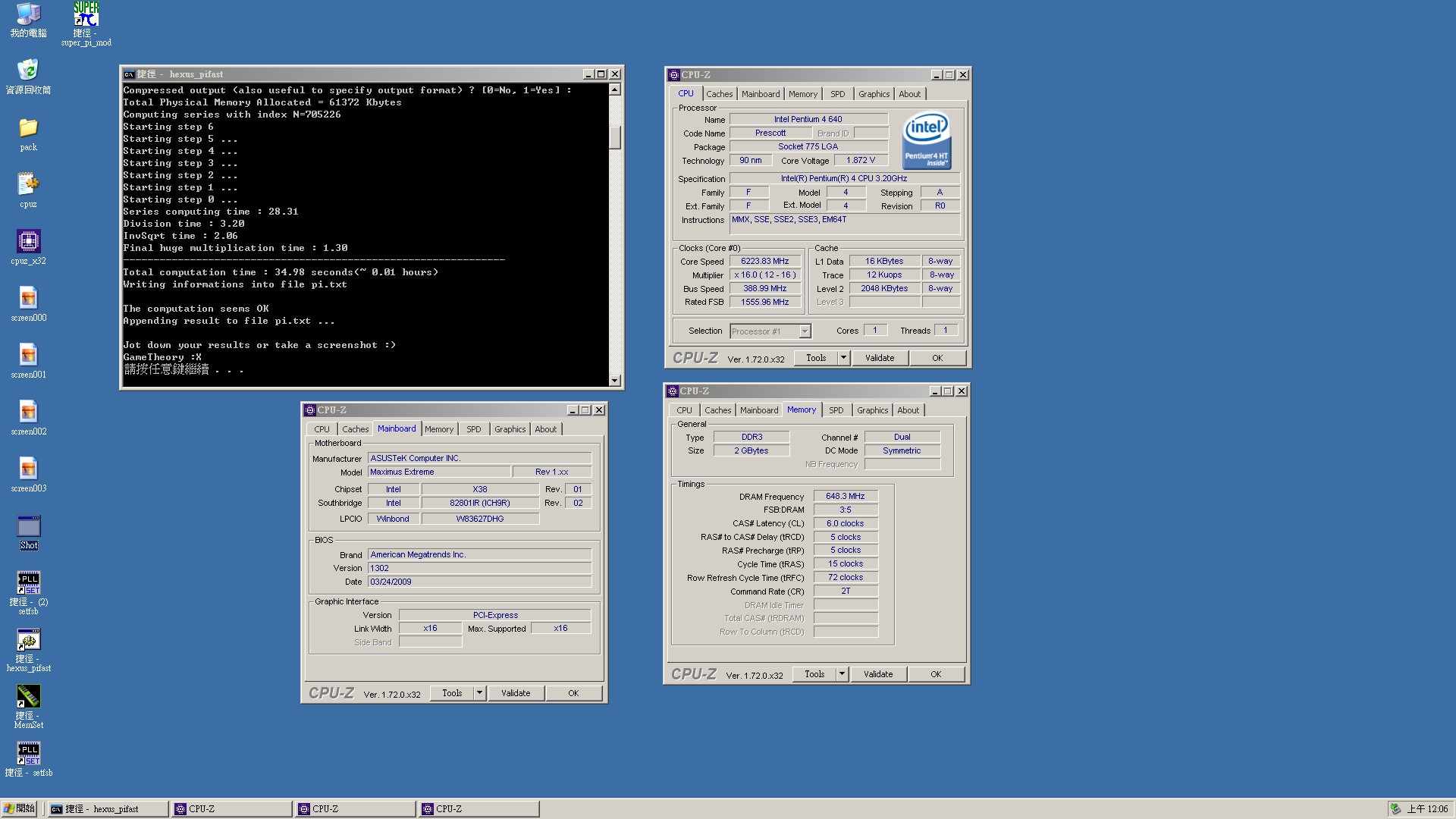Viewport: 1456px width, 819px height.
Task: Expand Tools dropdown arrow in Mainboard window
Action: 479,693
